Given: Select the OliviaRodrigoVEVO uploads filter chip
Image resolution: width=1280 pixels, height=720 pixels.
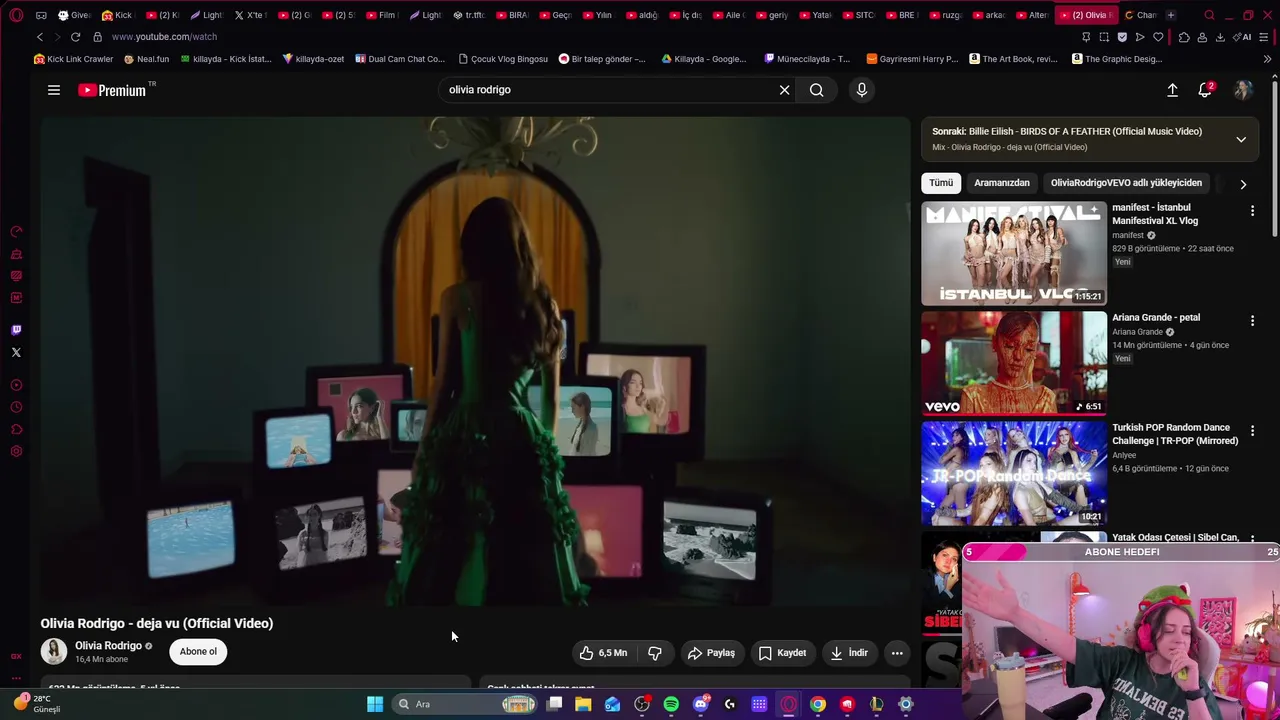Looking at the screenshot, I should tap(1126, 183).
